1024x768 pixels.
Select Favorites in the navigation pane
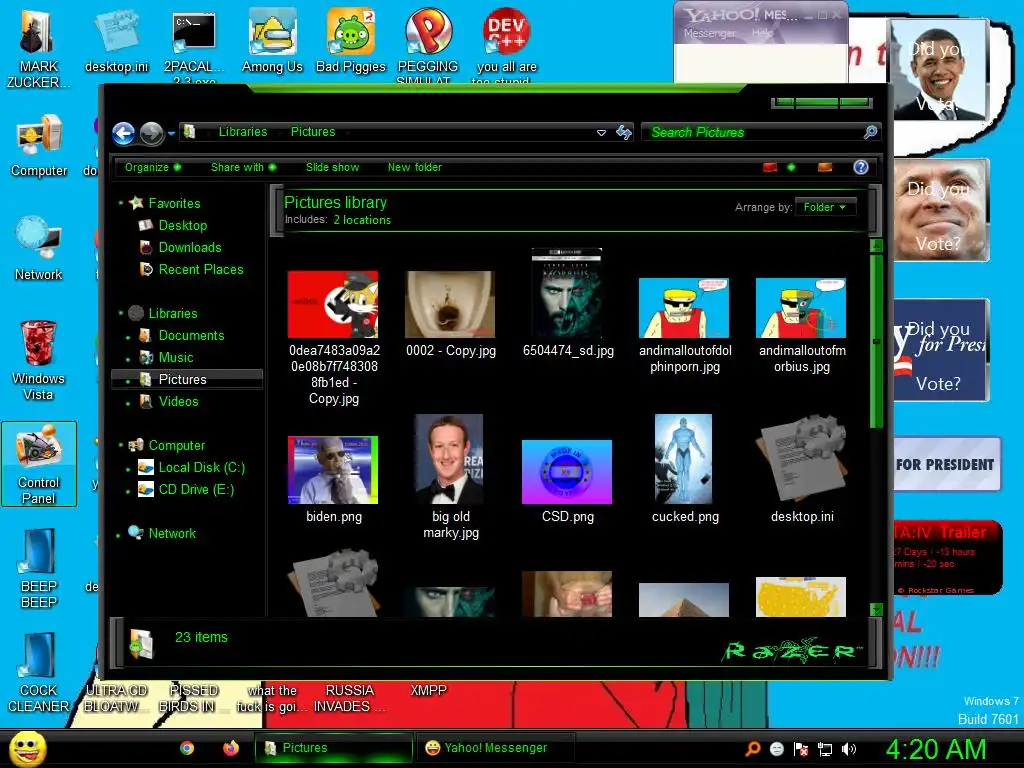(174, 203)
